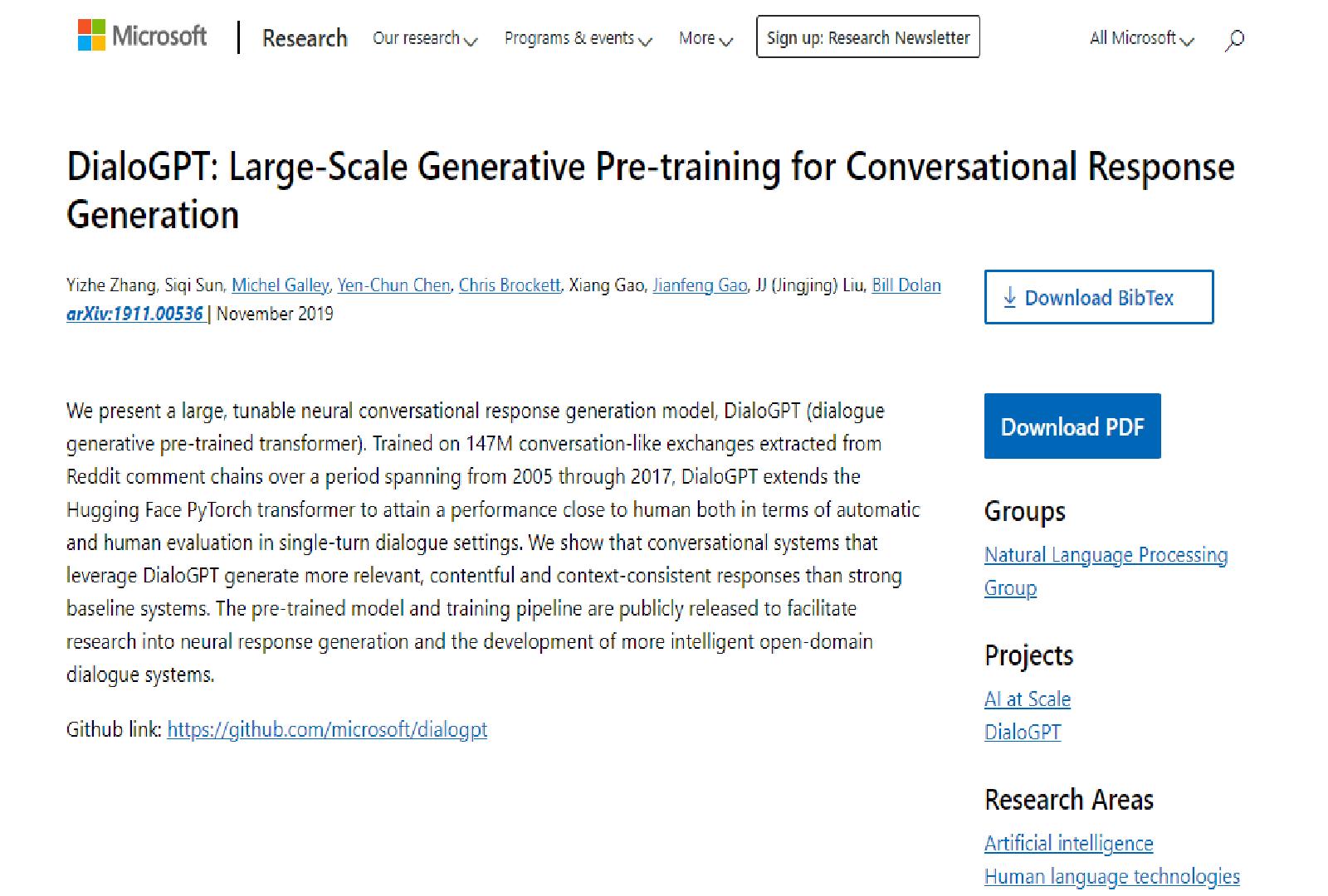The height and width of the screenshot is (896, 1328).
Task: Open the More dropdown menu
Action: point(705,38)
